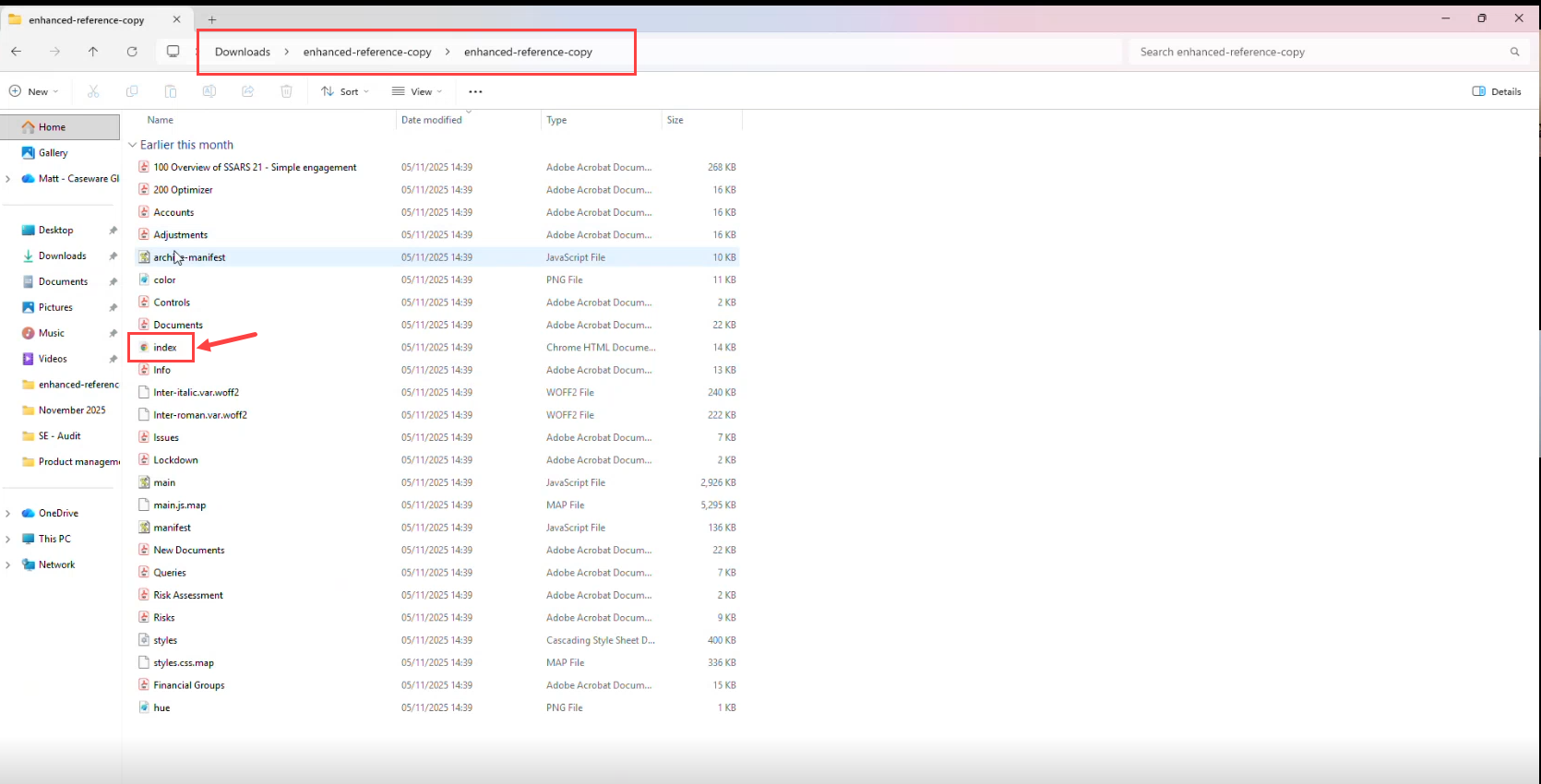
Task: Toggle the Details pane button
Action: click(x=1497, y=91)
